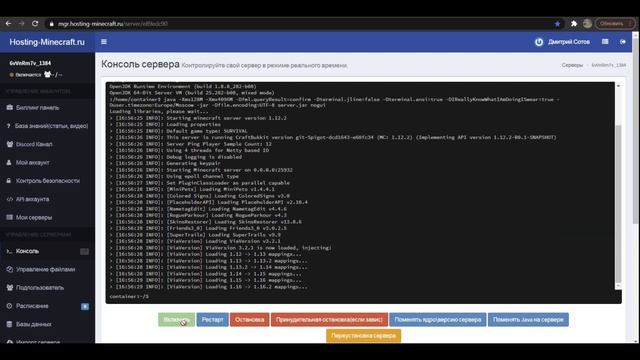Click the API code brackets icon
Screen dimensions: 640x360
point(9,199)
